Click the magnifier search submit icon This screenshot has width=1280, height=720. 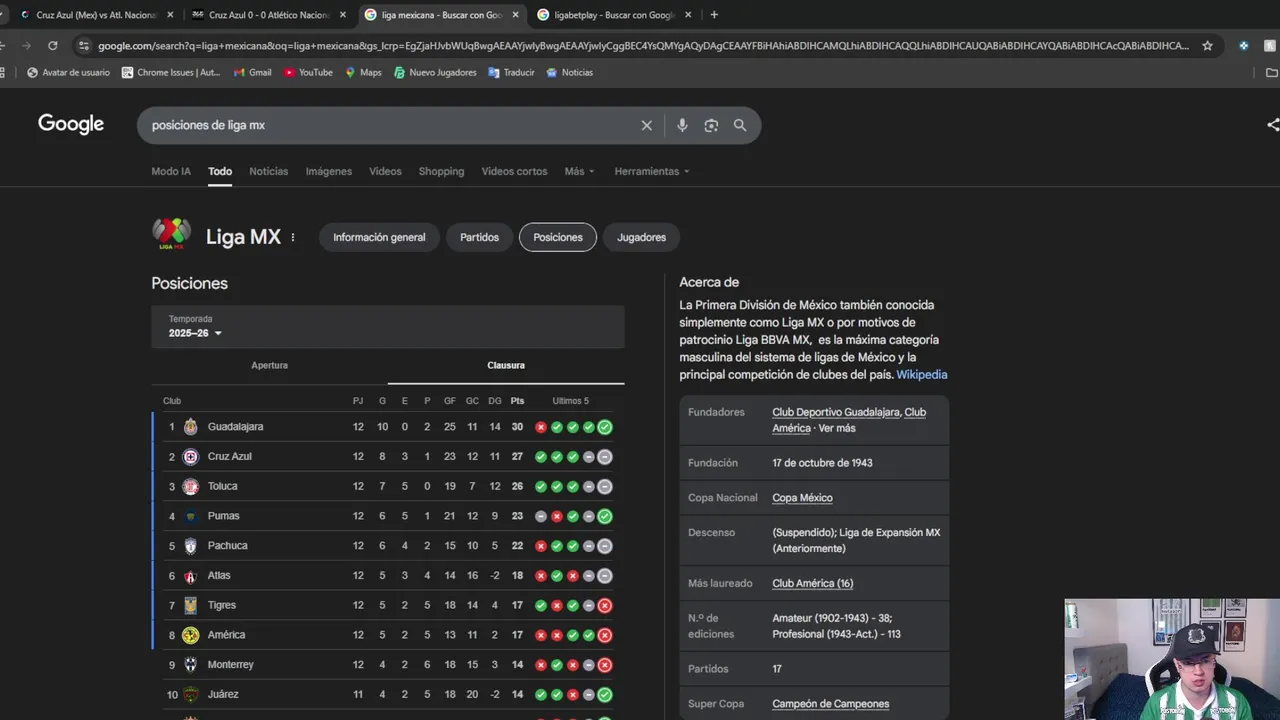(740, 125)
